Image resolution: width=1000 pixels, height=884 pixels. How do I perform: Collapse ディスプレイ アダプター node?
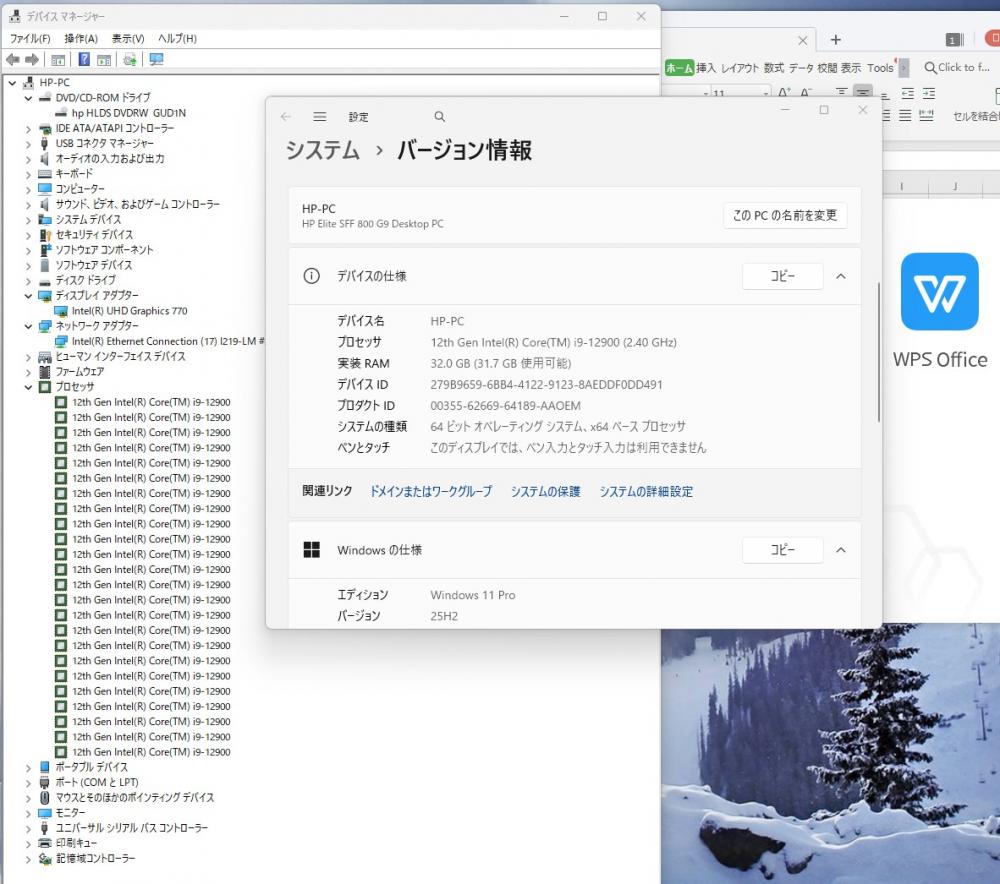28,296
